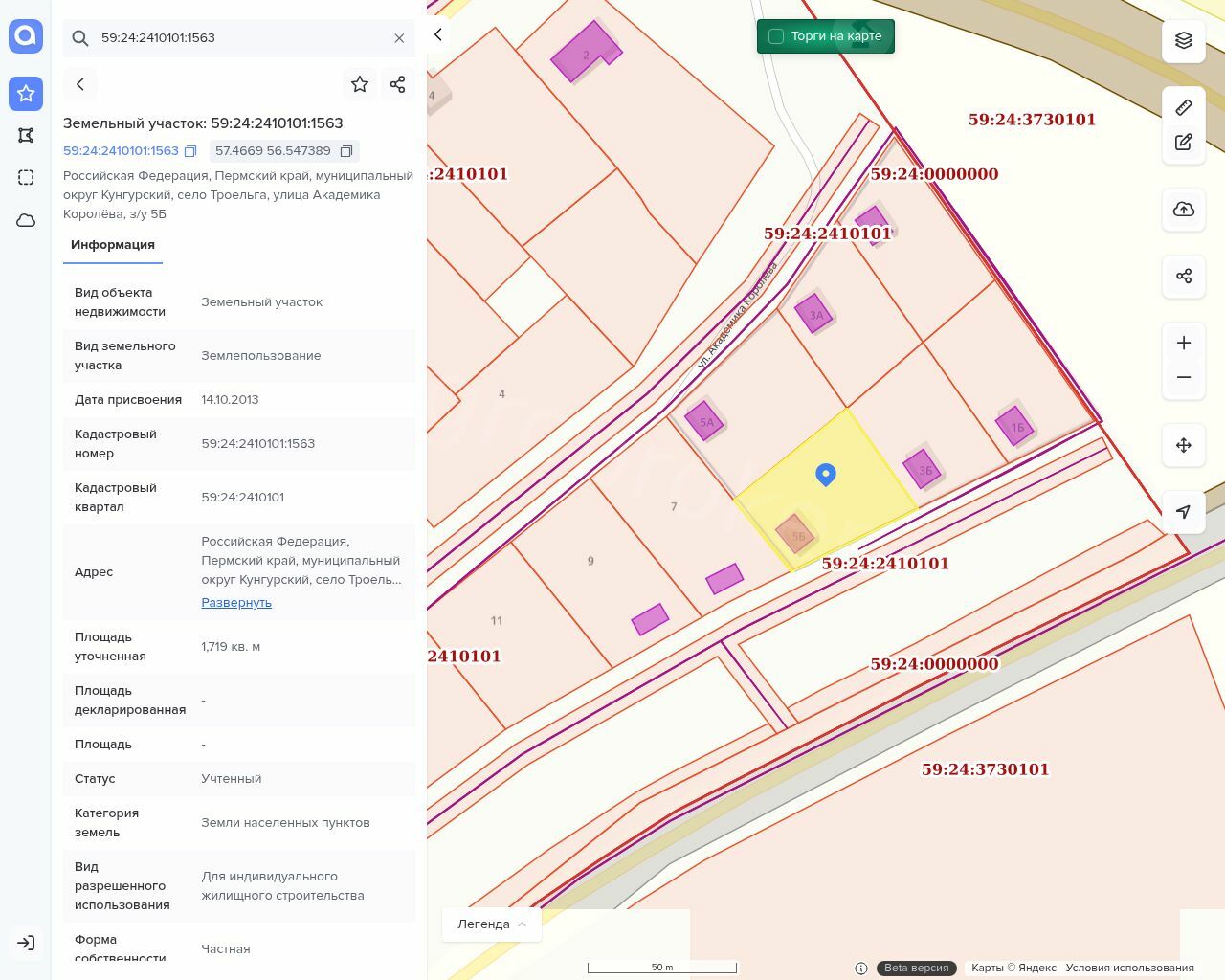Open Условия использования link
The width and height of the screenshot is (1225, 980).
(1129, 968)
